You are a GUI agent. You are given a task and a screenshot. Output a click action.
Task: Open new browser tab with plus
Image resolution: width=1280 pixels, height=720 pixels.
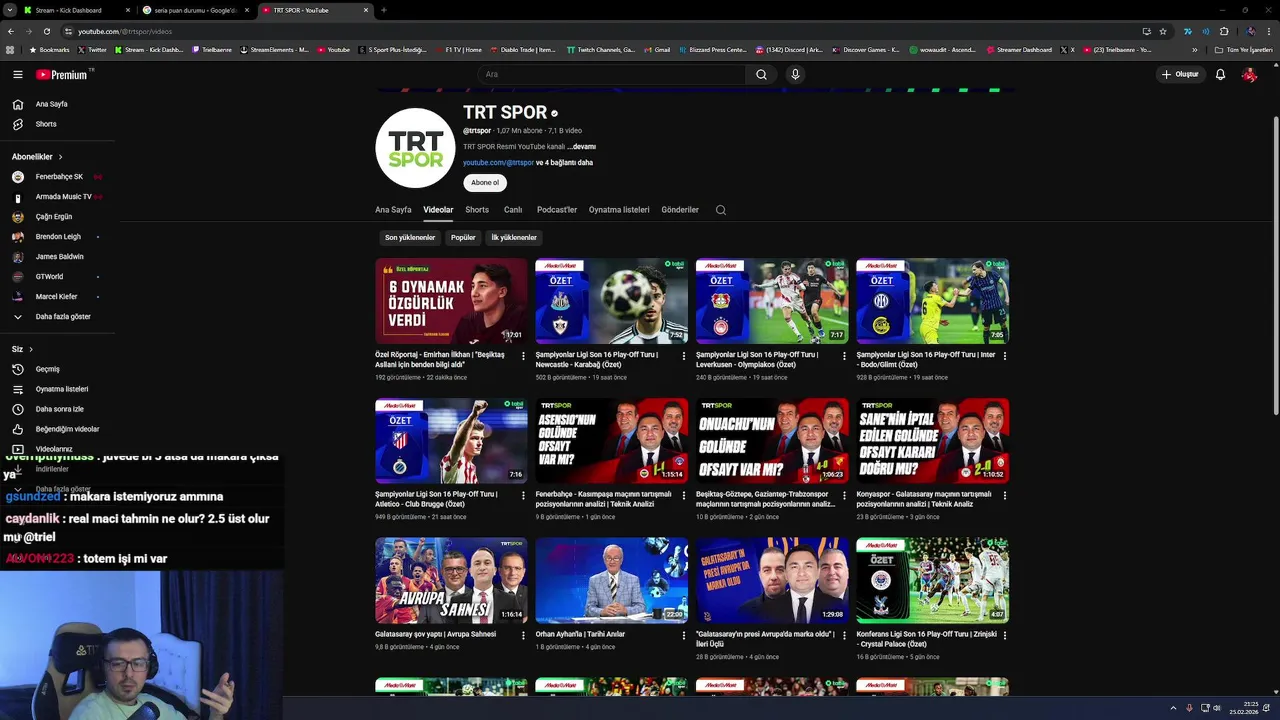coord(383,10)
